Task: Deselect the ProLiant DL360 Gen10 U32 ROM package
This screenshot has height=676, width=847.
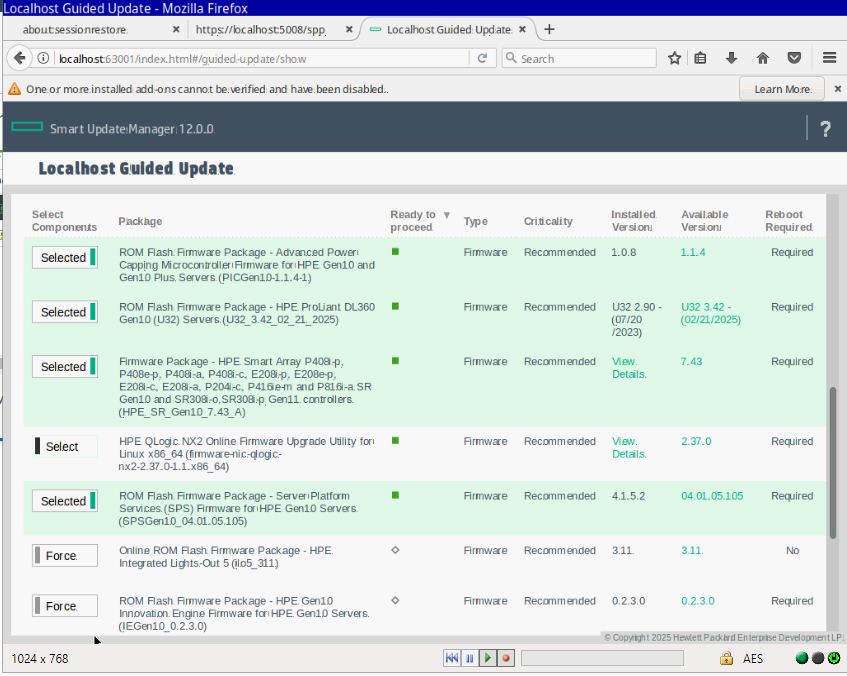Action: (x=65, y=312)
